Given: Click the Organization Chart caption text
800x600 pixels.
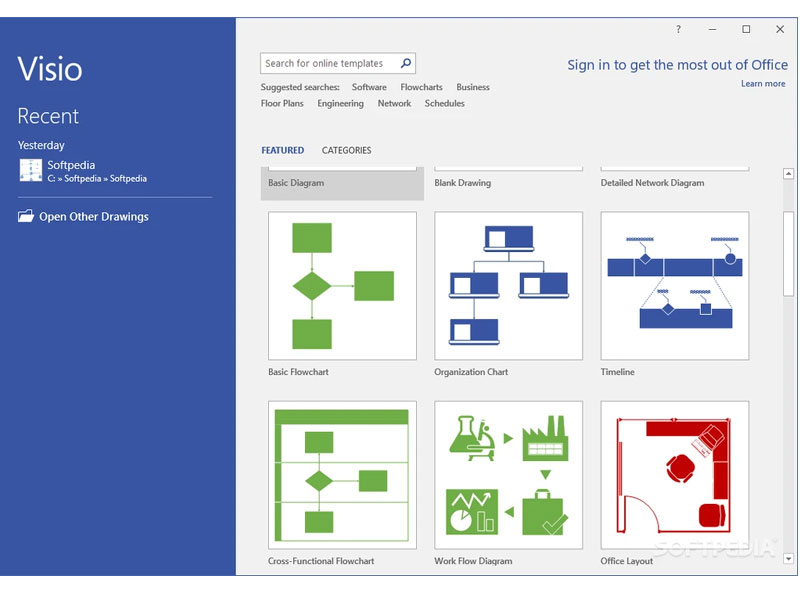Looking at the screenshot, I should tap(471, 372).
